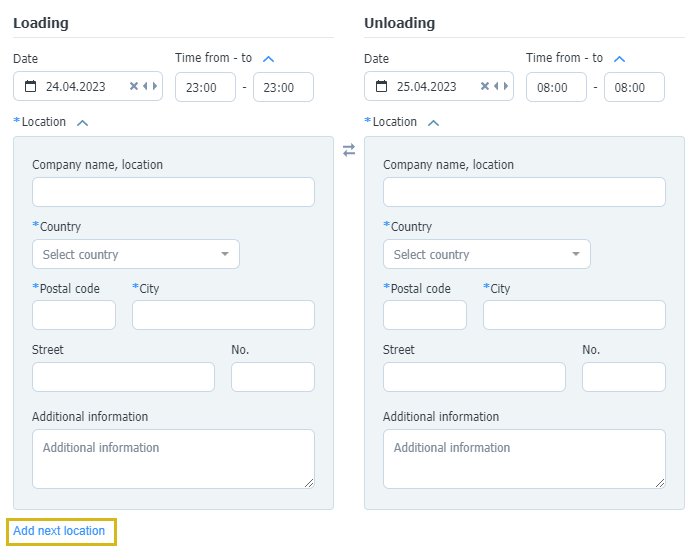Click the Unloading time-from field showing 08:00
688x555 pixels.
point(556,87)
